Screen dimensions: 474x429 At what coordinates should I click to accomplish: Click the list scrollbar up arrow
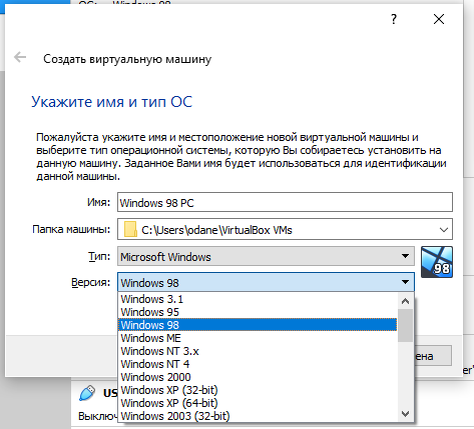405,301
